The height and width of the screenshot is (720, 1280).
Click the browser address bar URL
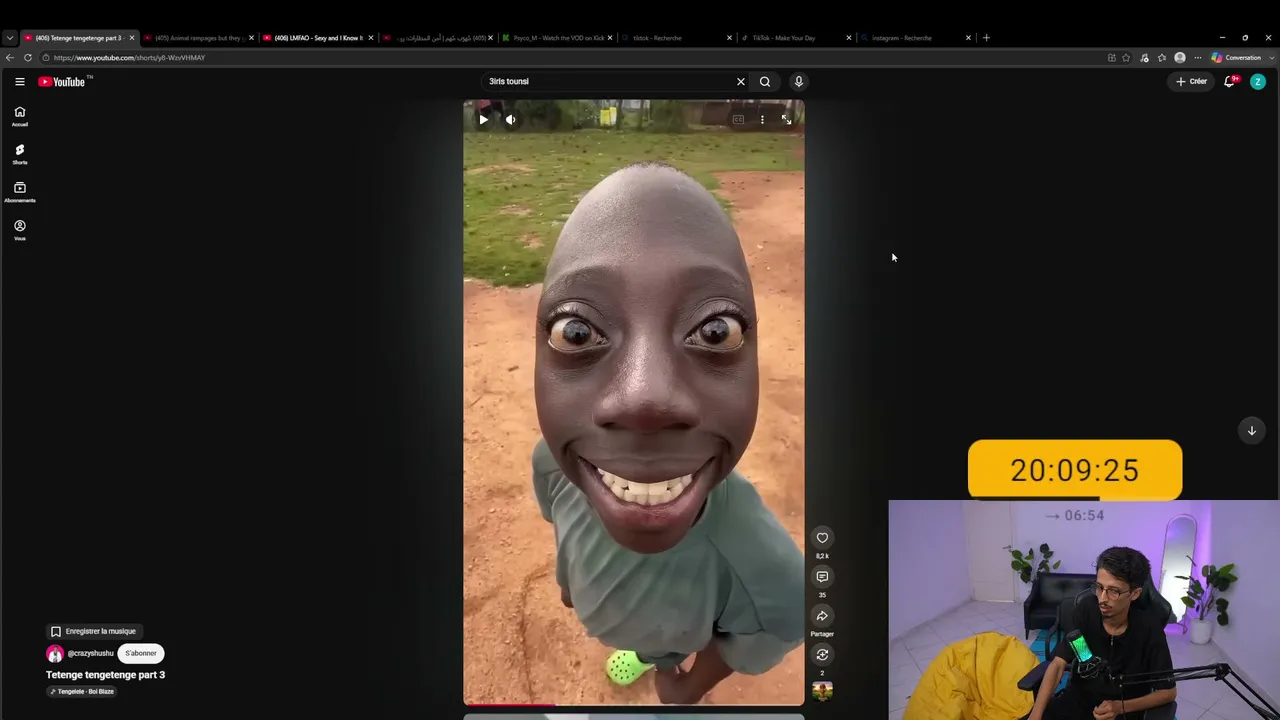tap(129, 58)
